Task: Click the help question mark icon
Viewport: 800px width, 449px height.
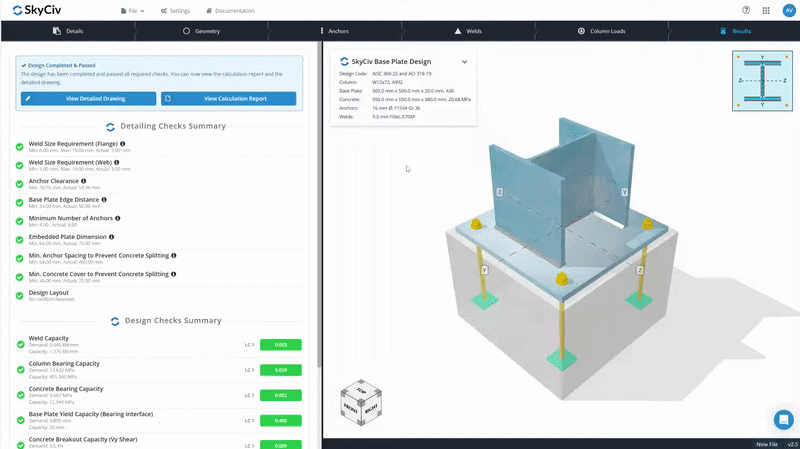Action: pyautogui.click(x=746, y=10)
